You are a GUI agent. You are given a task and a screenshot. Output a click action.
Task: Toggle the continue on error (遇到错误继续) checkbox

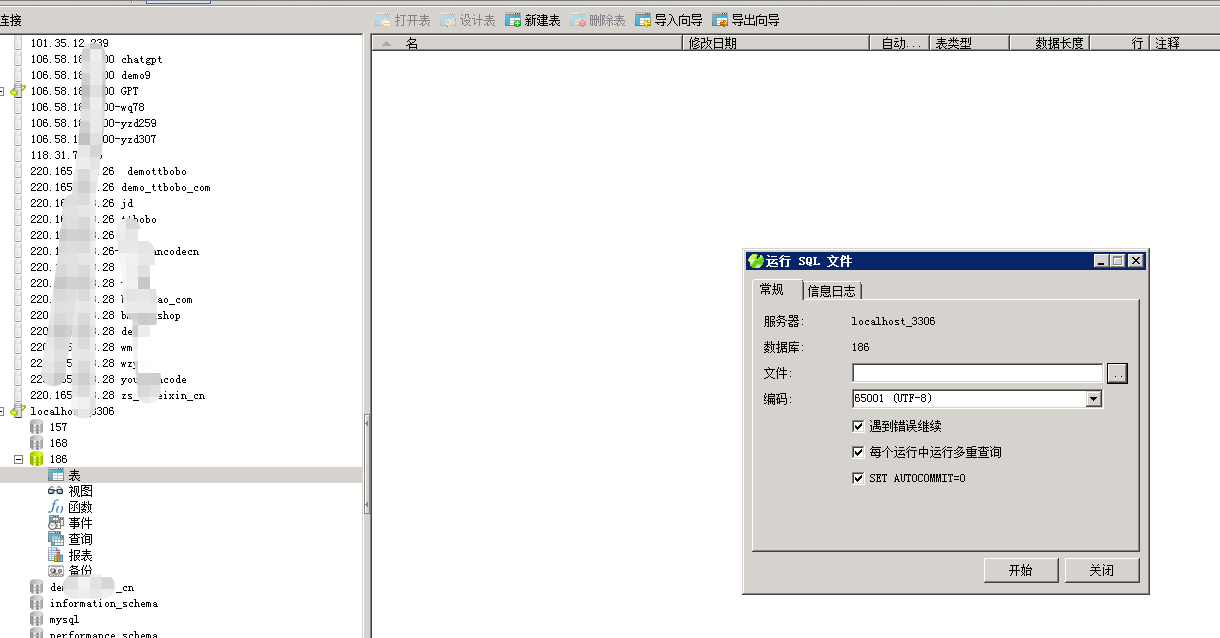pyautogui.click(x=857, y=426)
